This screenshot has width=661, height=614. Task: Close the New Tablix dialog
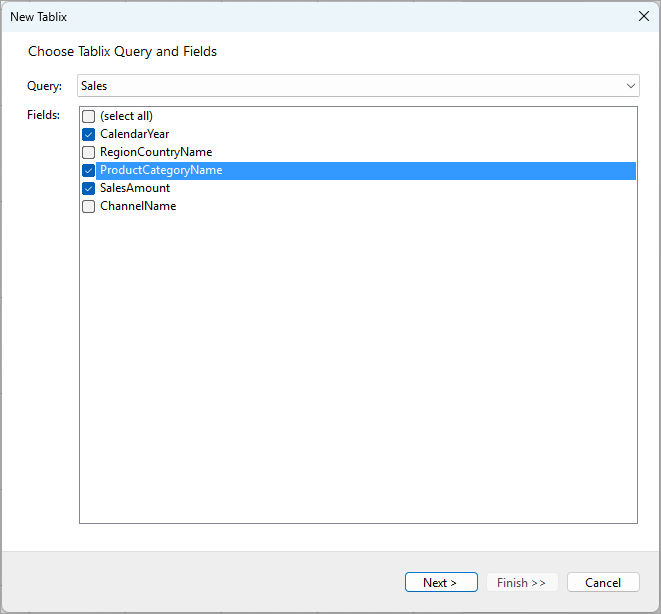[x=643, y=16]
